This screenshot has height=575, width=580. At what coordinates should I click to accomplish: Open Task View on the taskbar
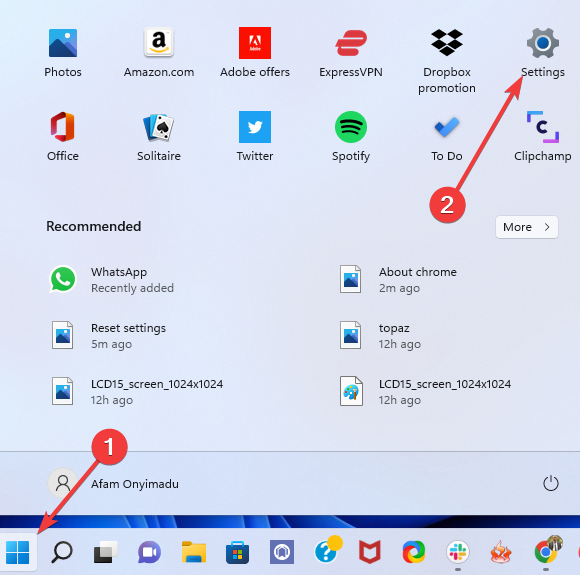pos(105,552)
